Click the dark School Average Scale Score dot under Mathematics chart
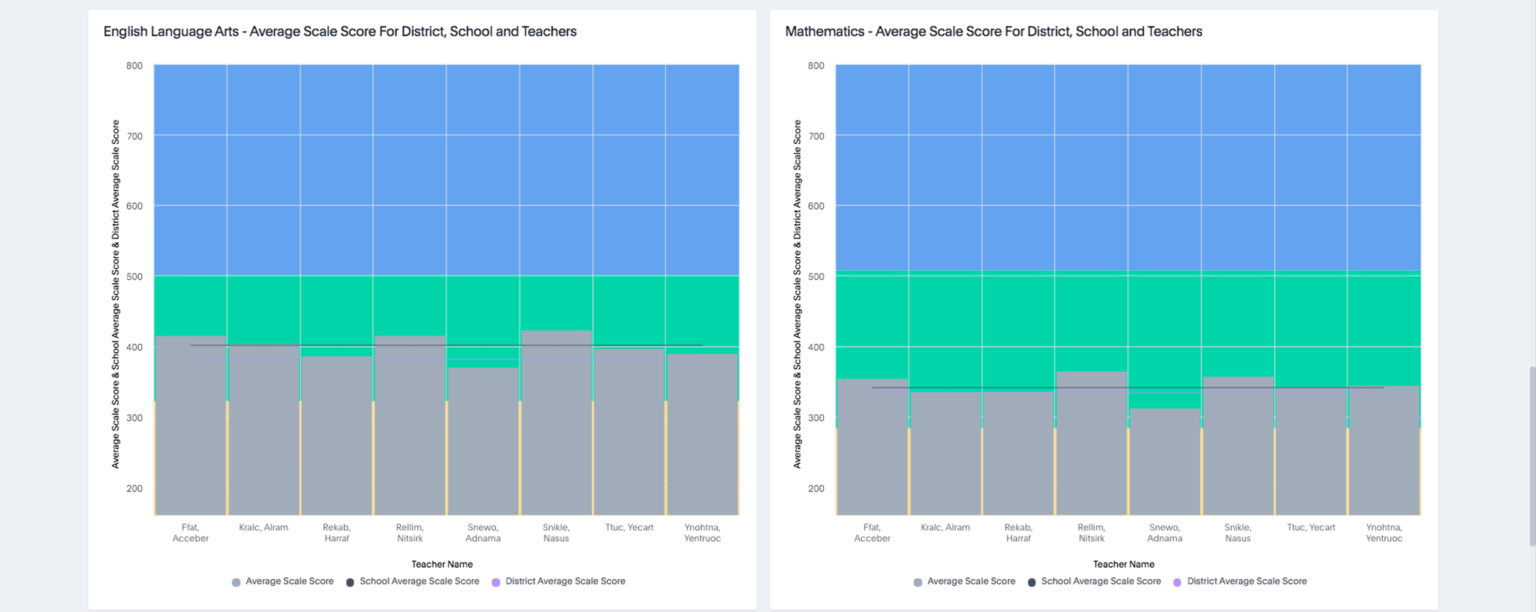The image size is (1536, 612). pos(1030,581)
